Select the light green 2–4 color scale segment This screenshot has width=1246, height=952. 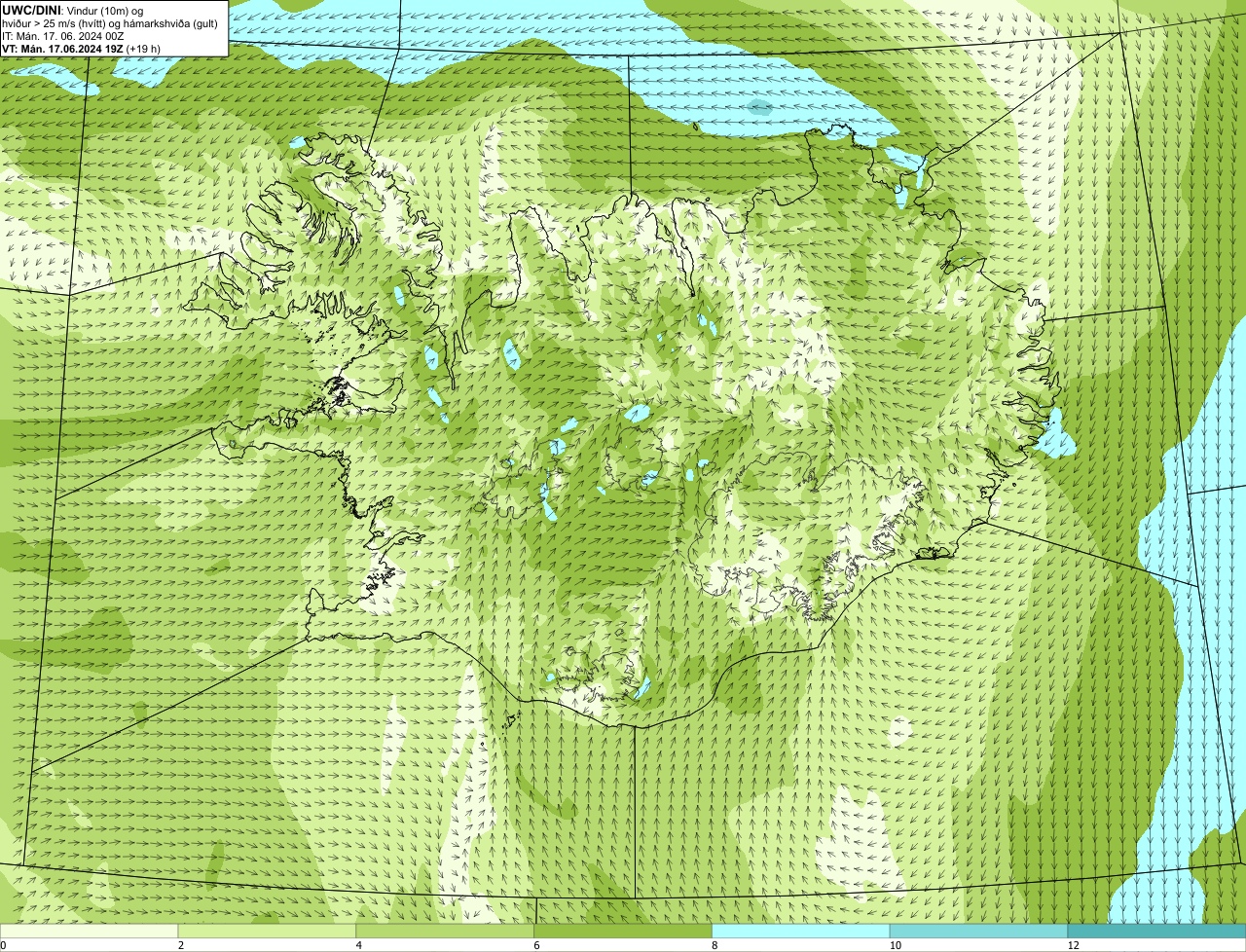[267, 931]
